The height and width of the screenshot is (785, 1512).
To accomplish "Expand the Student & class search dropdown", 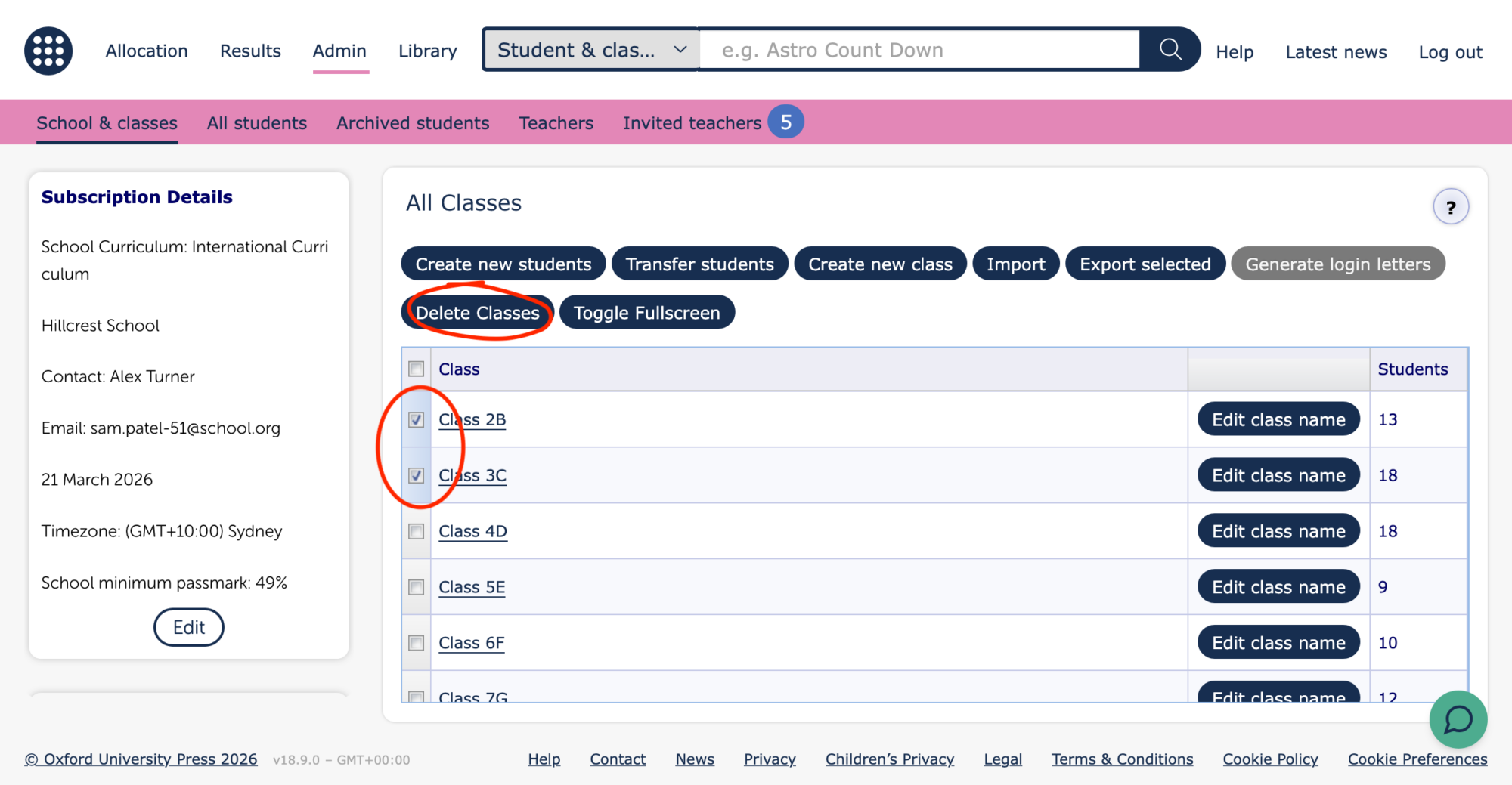I will coord(591,50).
